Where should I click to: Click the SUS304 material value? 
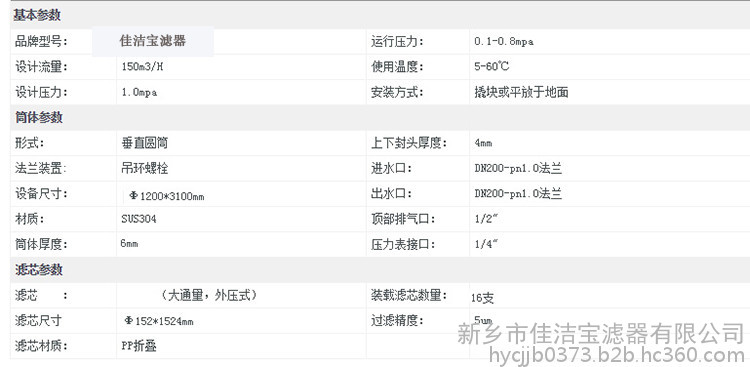(x=139, y=219)
